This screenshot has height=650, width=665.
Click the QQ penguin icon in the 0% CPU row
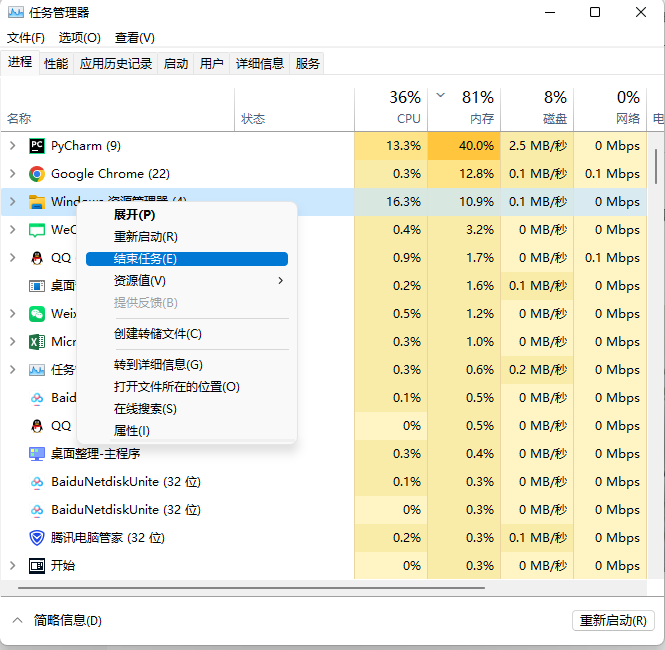click(37, 426)
